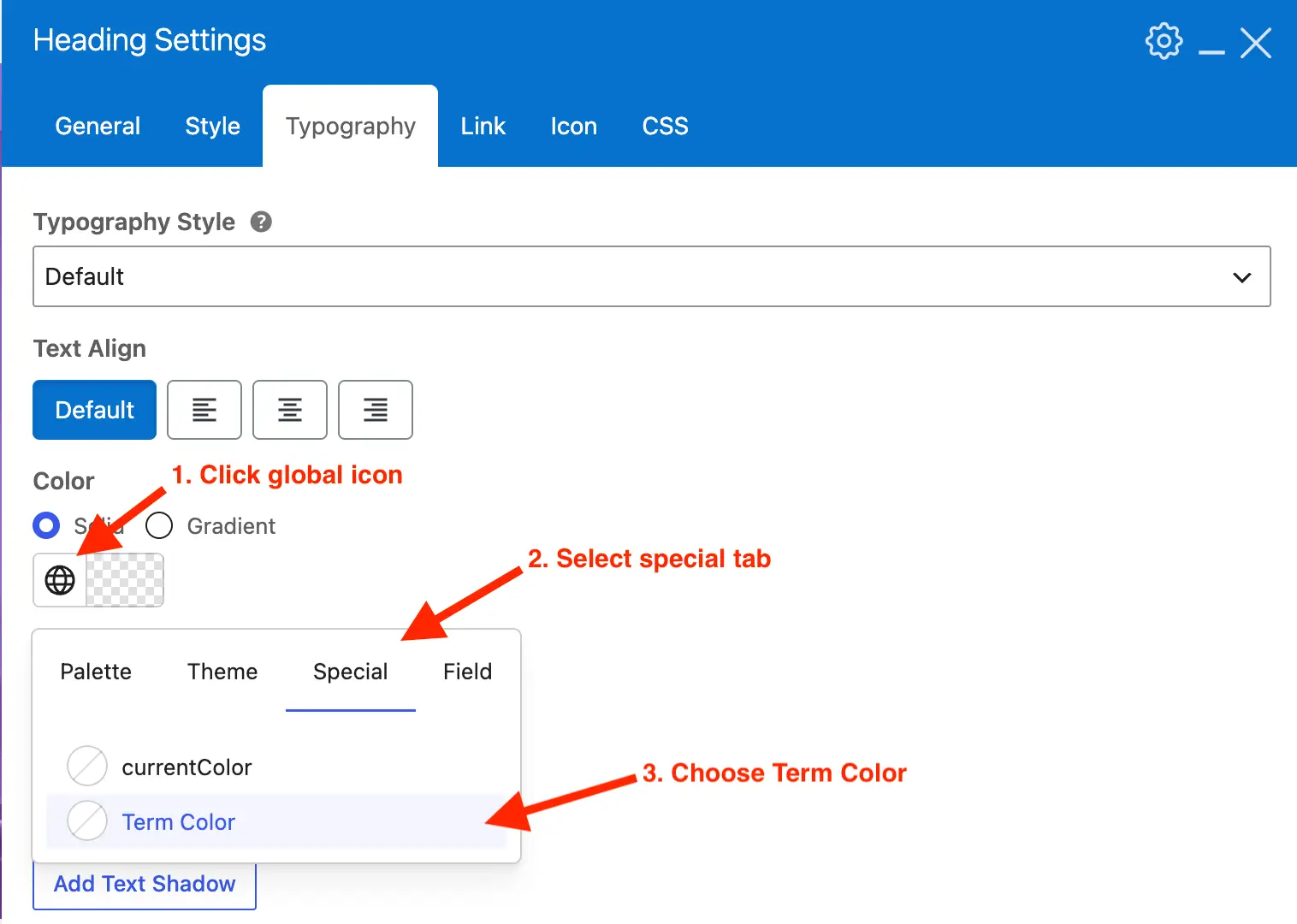Open the Icon tab
1297x924 pixels.
pyautogui.click(x=574, y=126)
